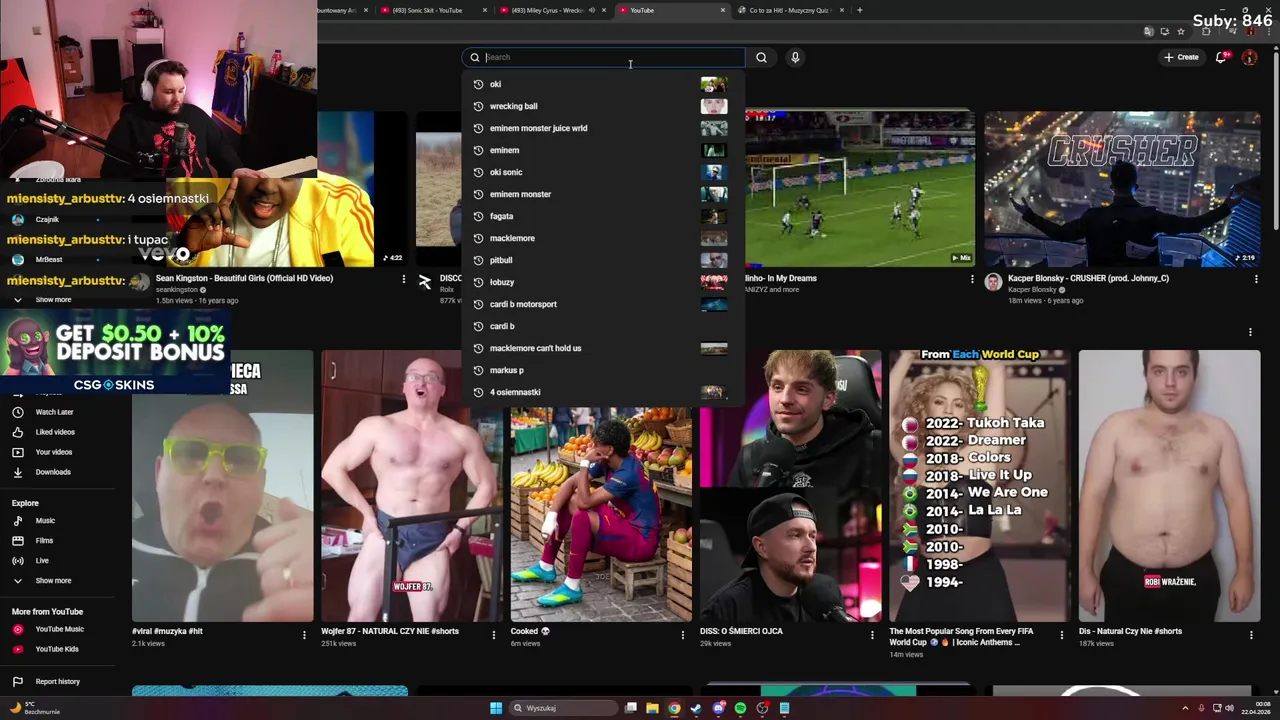Click the thumbnail next to 'macklemore' suggestion
Image resolution: width=1280 pixels, height=720 pixels.
click(714, 238)
